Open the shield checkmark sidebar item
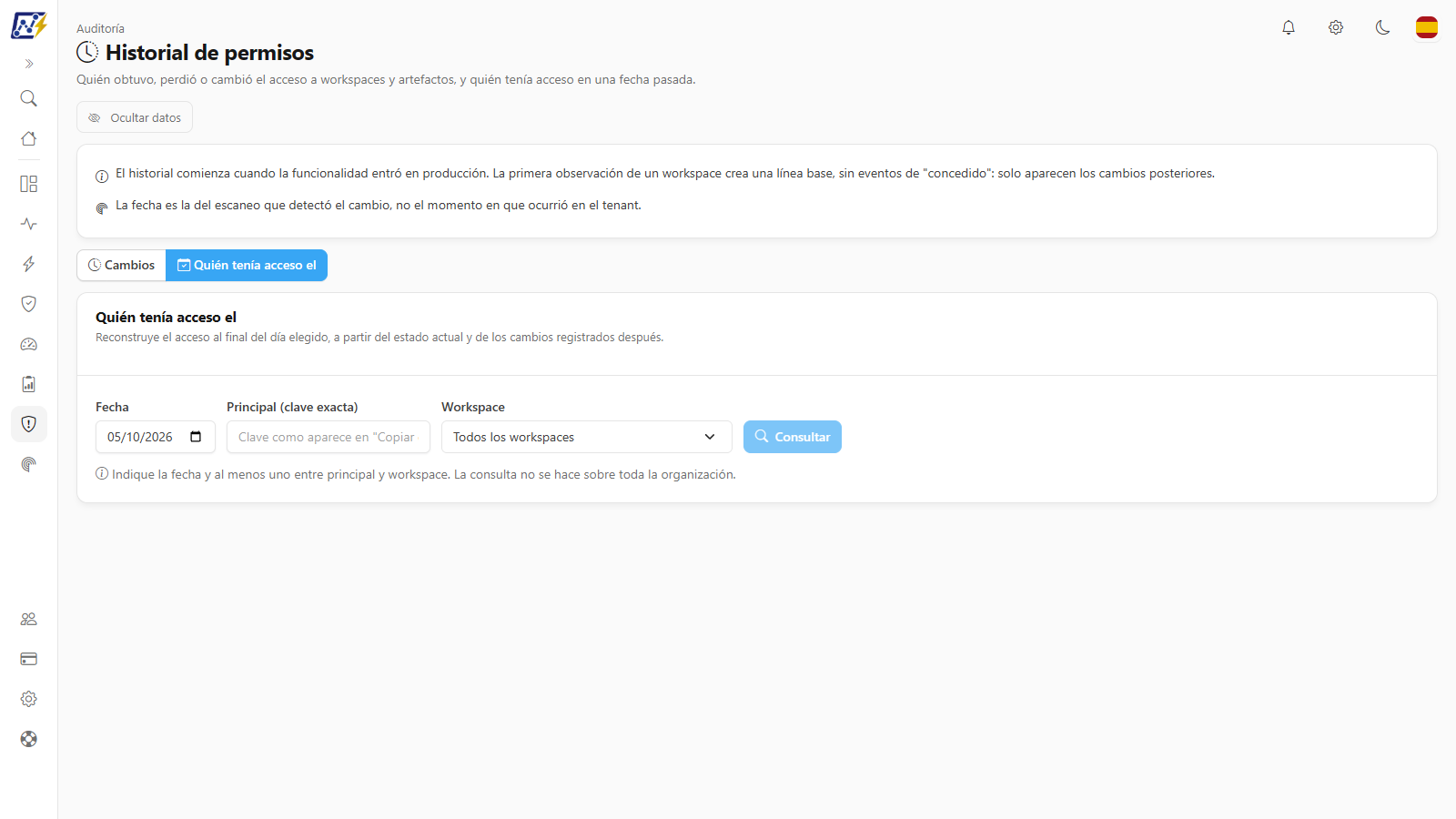The width and height of the screenshot is (1456, 819). pos(29,304)
